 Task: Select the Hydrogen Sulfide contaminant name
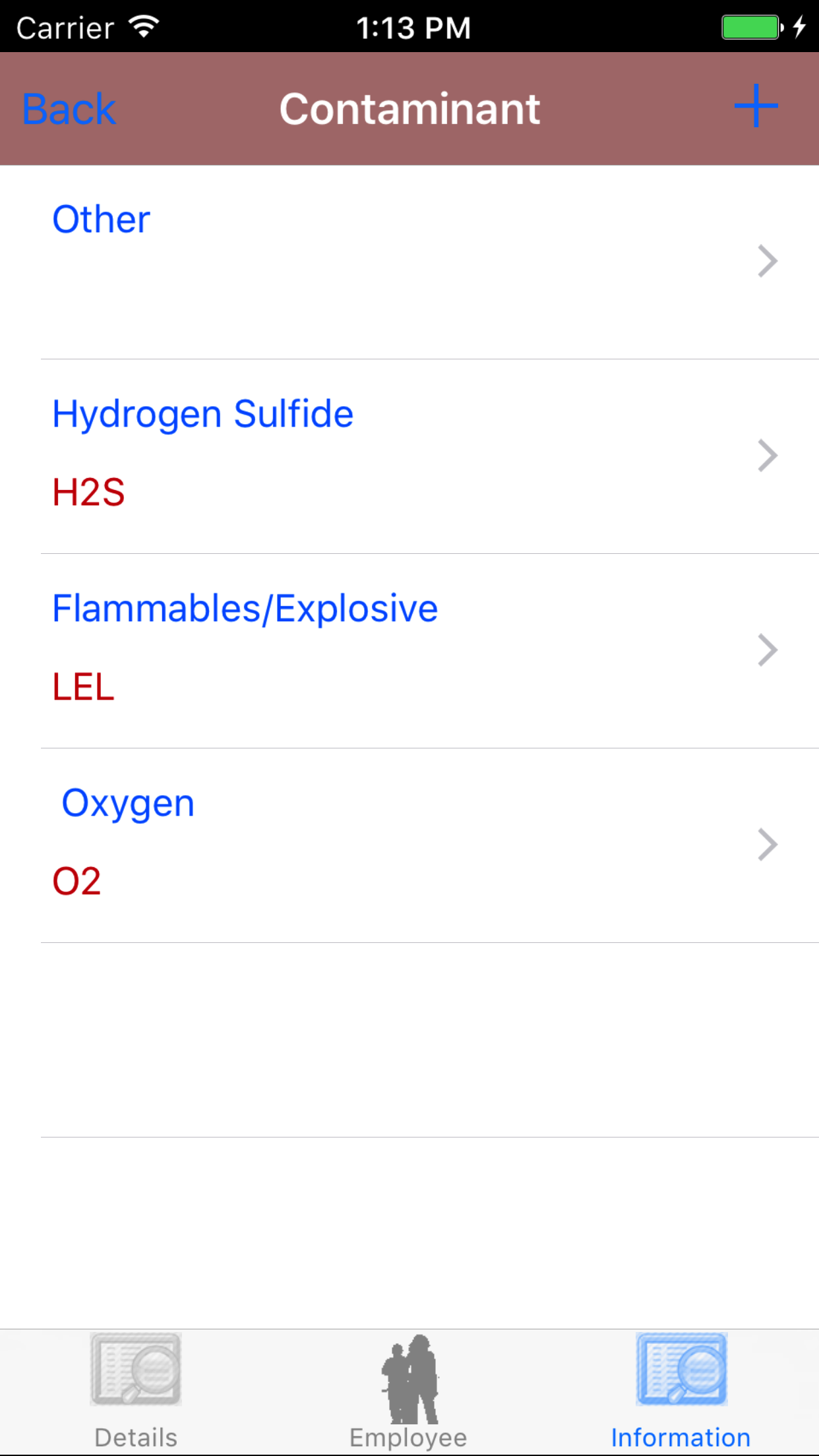[x=202, y=414]
